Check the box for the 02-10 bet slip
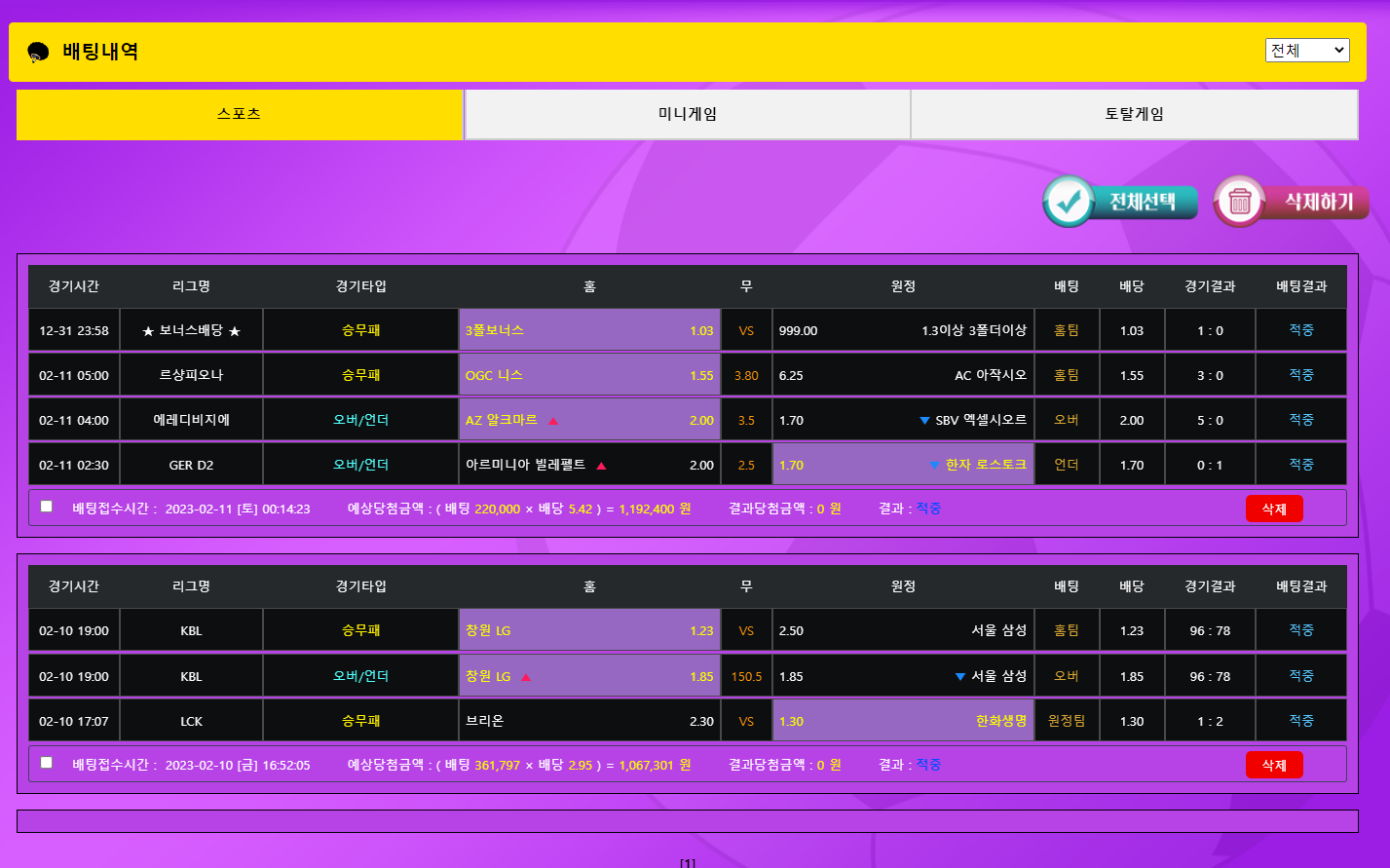 point(47,763)
